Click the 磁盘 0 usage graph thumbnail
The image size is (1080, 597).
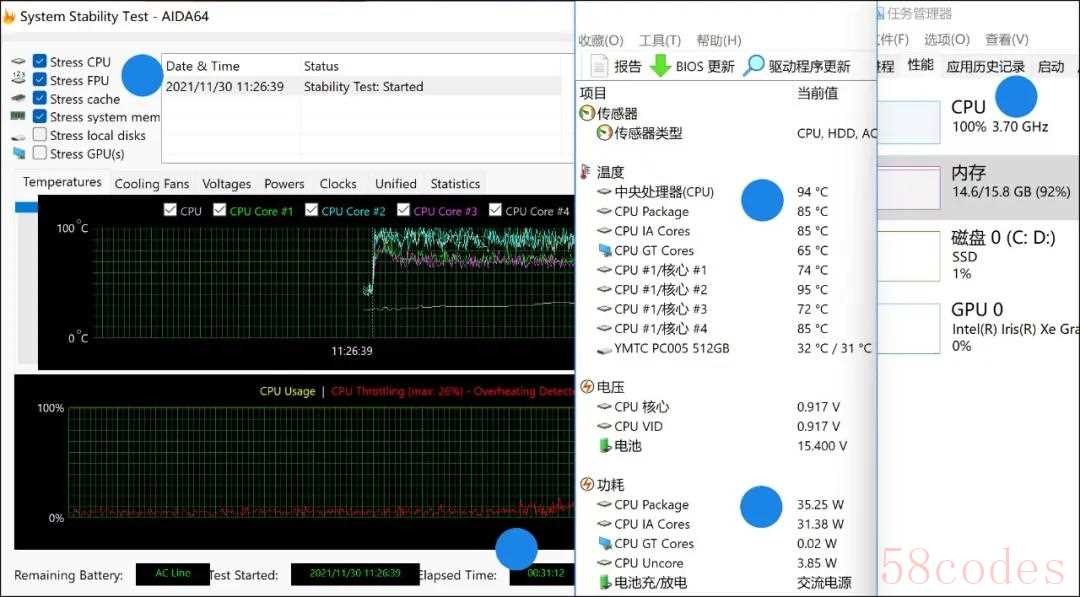909,256
